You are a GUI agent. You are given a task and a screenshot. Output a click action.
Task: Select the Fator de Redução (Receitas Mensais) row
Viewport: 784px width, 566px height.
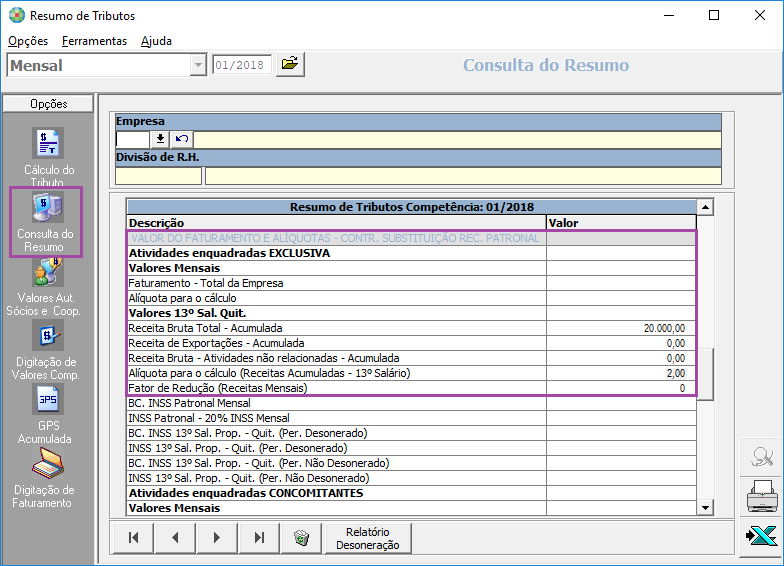pos(412,388)
